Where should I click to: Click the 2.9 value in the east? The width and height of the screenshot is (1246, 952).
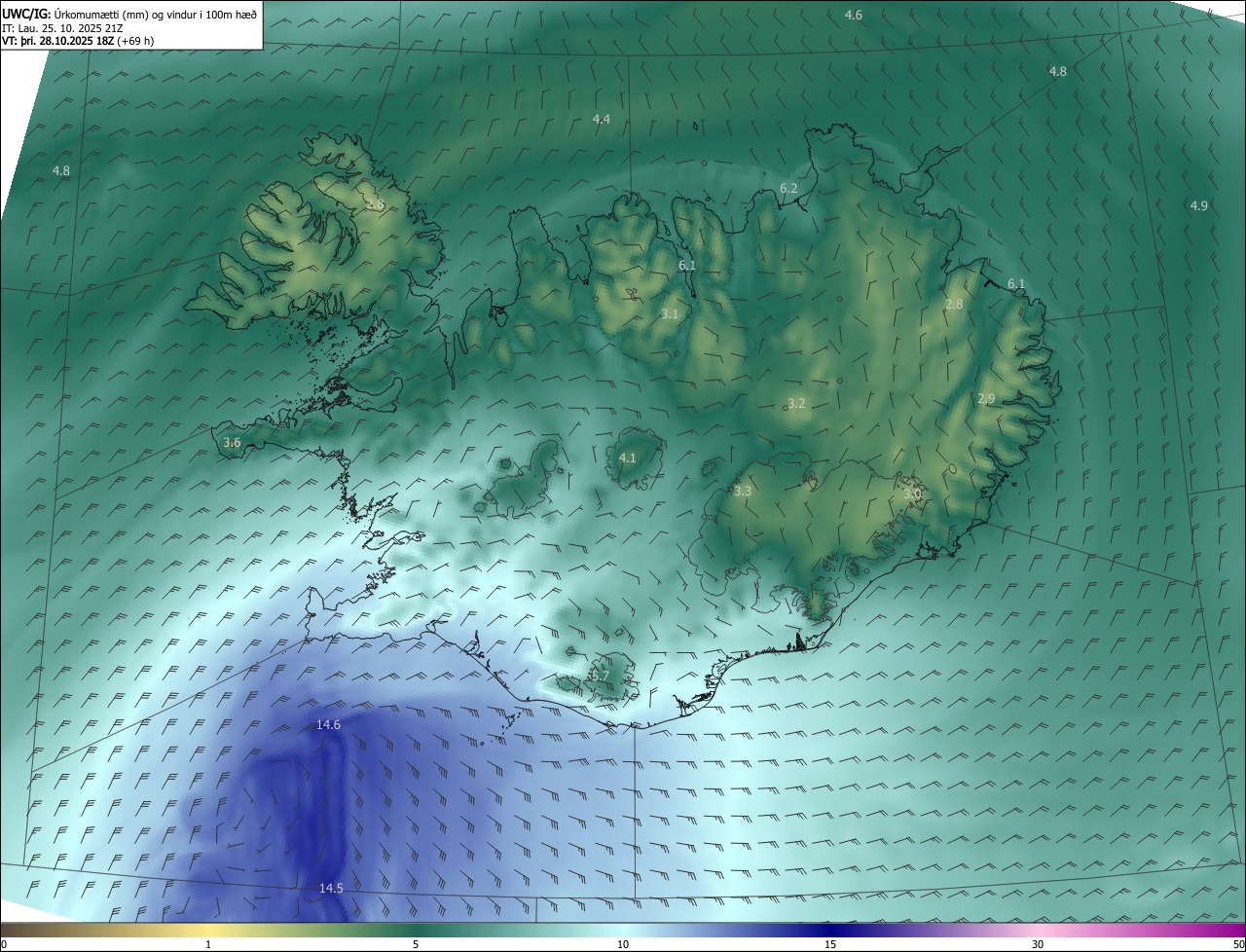click(x=986, y=399)
